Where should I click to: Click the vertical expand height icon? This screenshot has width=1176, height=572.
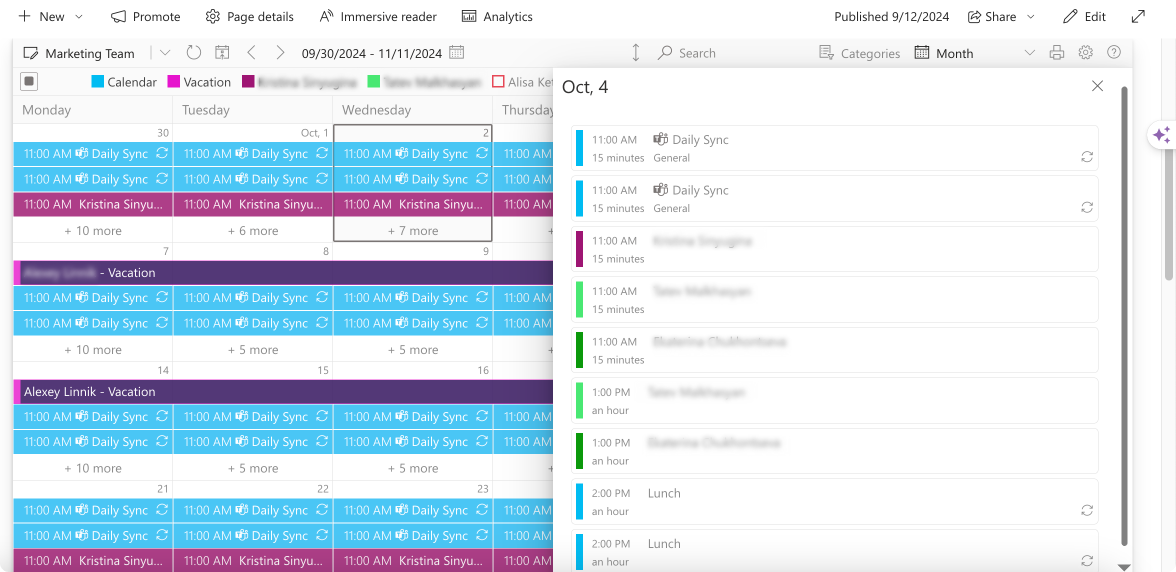[x=635, y=52]
